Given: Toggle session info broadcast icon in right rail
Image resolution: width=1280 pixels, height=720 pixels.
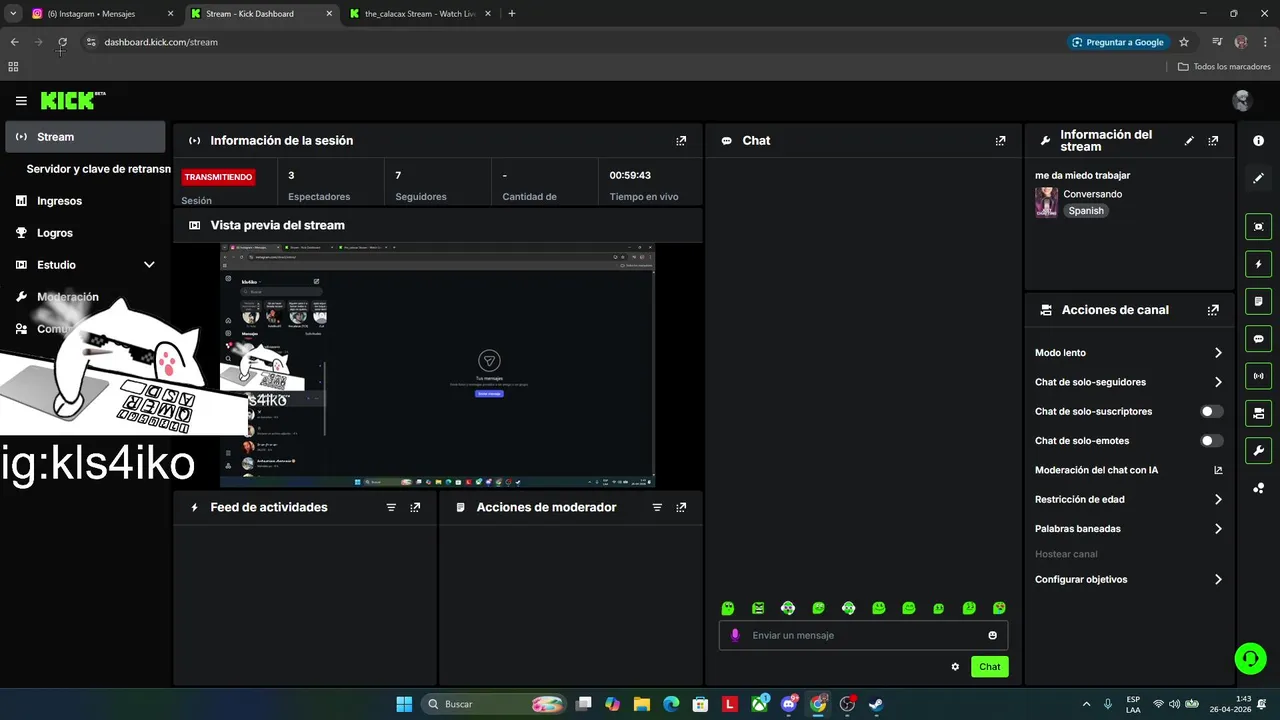Looking at the screenshot, I should 1258,376.
